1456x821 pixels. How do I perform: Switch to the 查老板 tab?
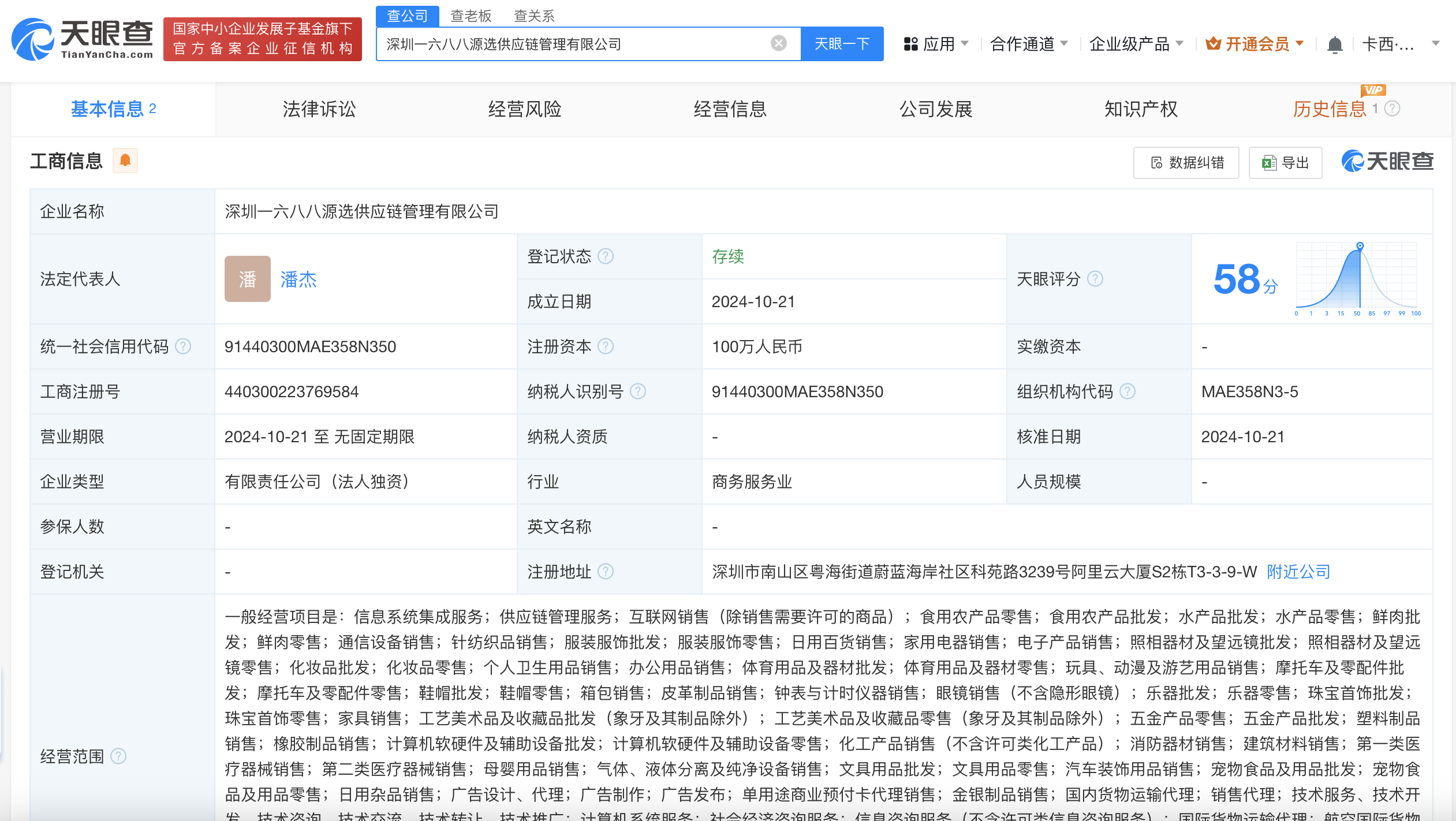(x=472, y=15)
